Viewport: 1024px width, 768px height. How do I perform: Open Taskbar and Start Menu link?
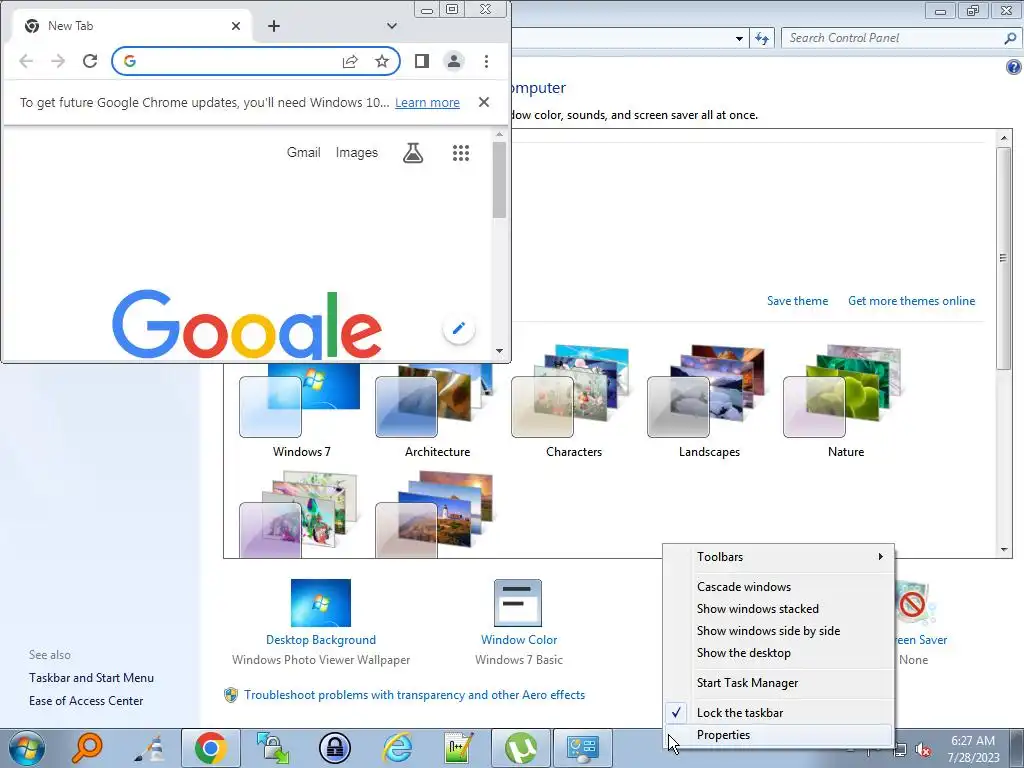pos(91,678)
